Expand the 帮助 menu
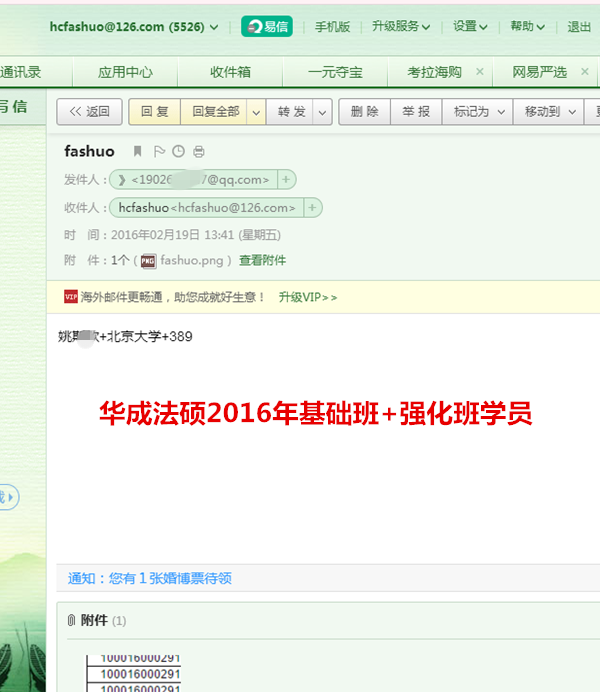The width and height of the screenshot is (600, 692). tap(527, 26)
